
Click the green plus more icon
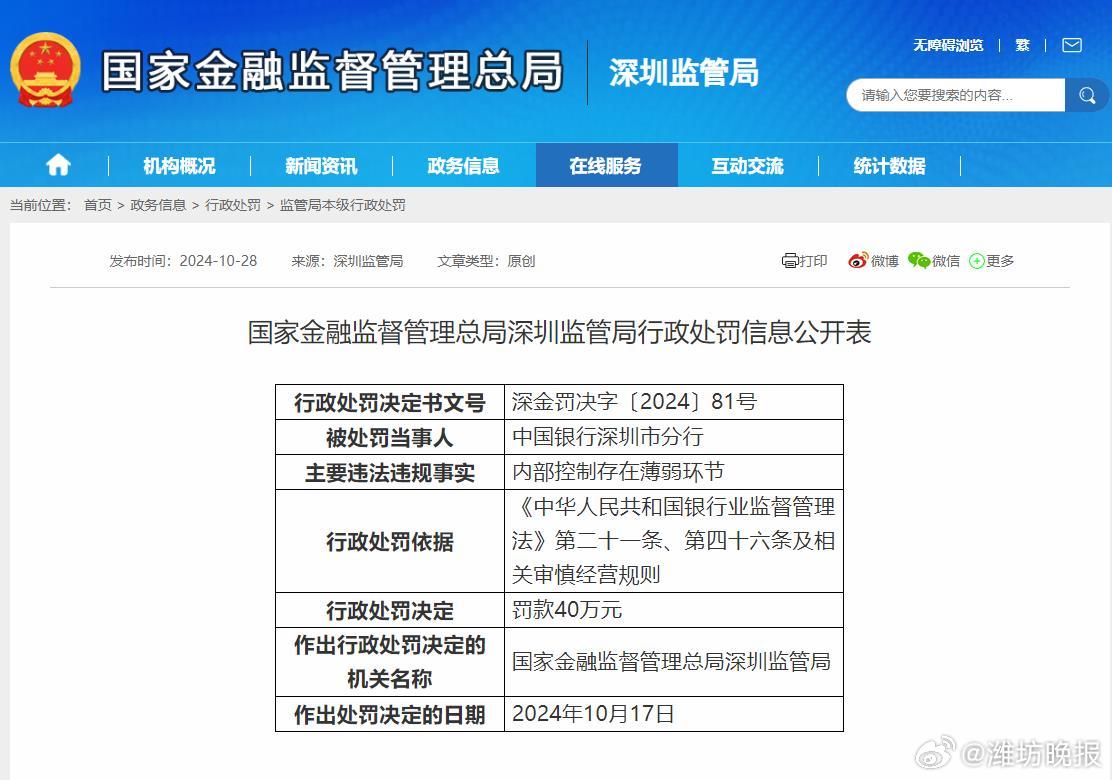(x=977, y=261)
